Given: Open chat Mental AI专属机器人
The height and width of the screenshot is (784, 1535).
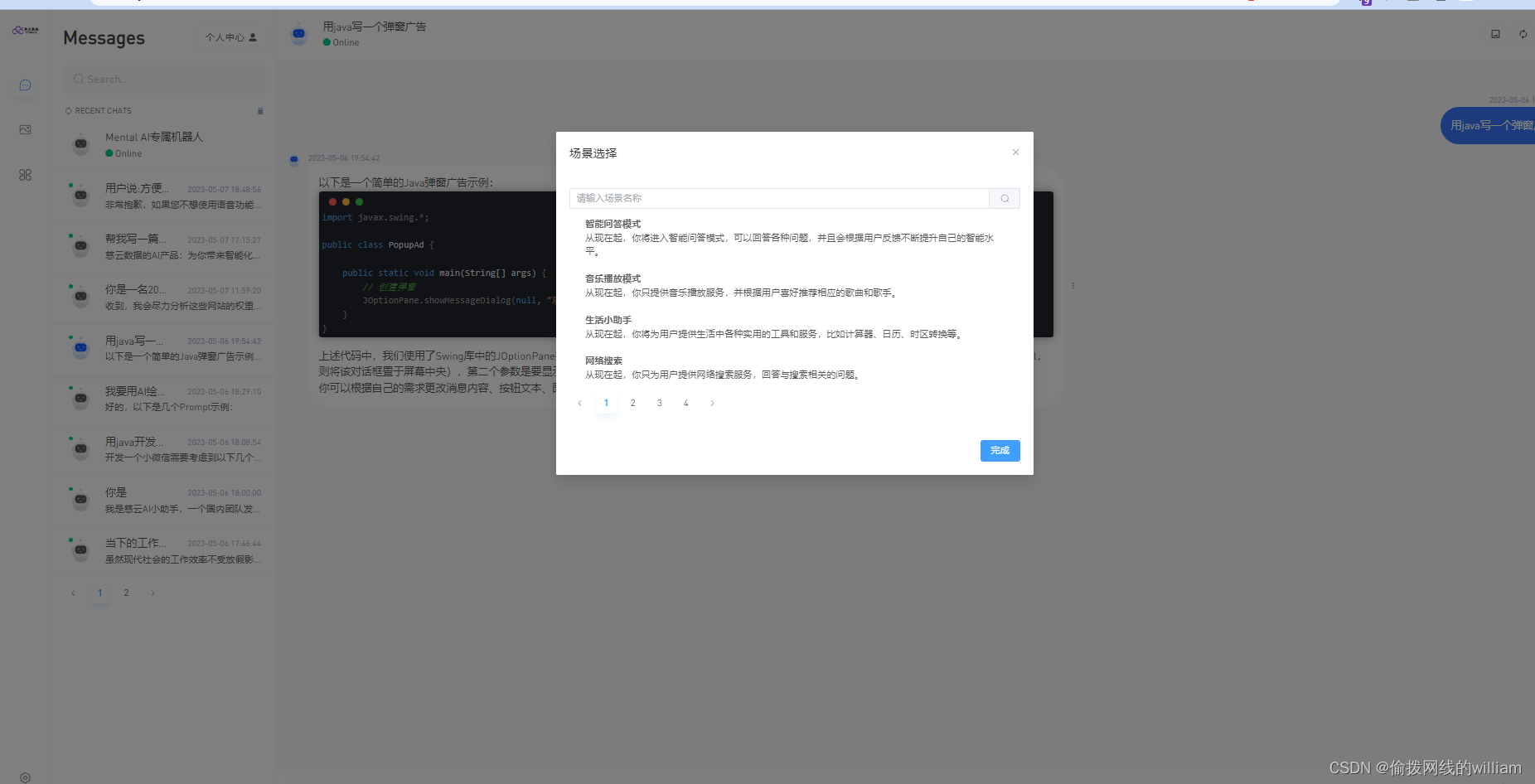Looking at the screenshot, I should coord(165,144).
